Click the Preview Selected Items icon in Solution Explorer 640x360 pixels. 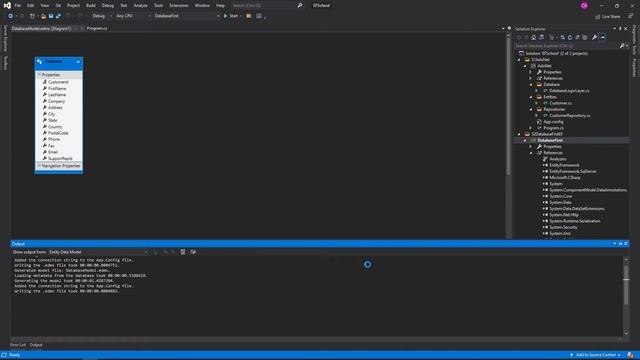coord(602,38)
